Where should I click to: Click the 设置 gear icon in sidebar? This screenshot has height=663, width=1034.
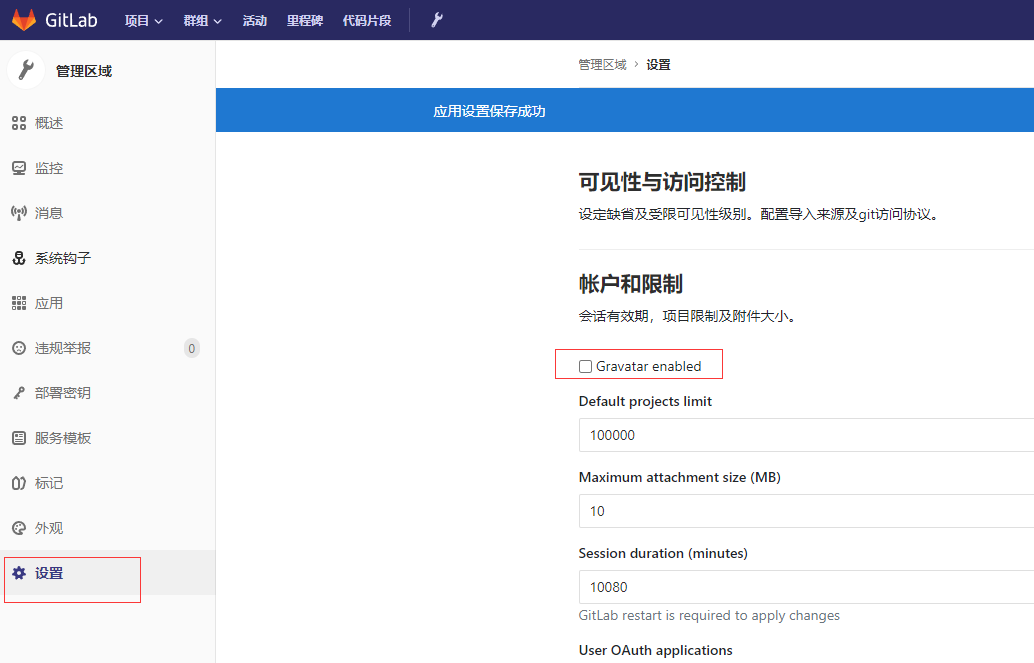(x=19, y=573)
